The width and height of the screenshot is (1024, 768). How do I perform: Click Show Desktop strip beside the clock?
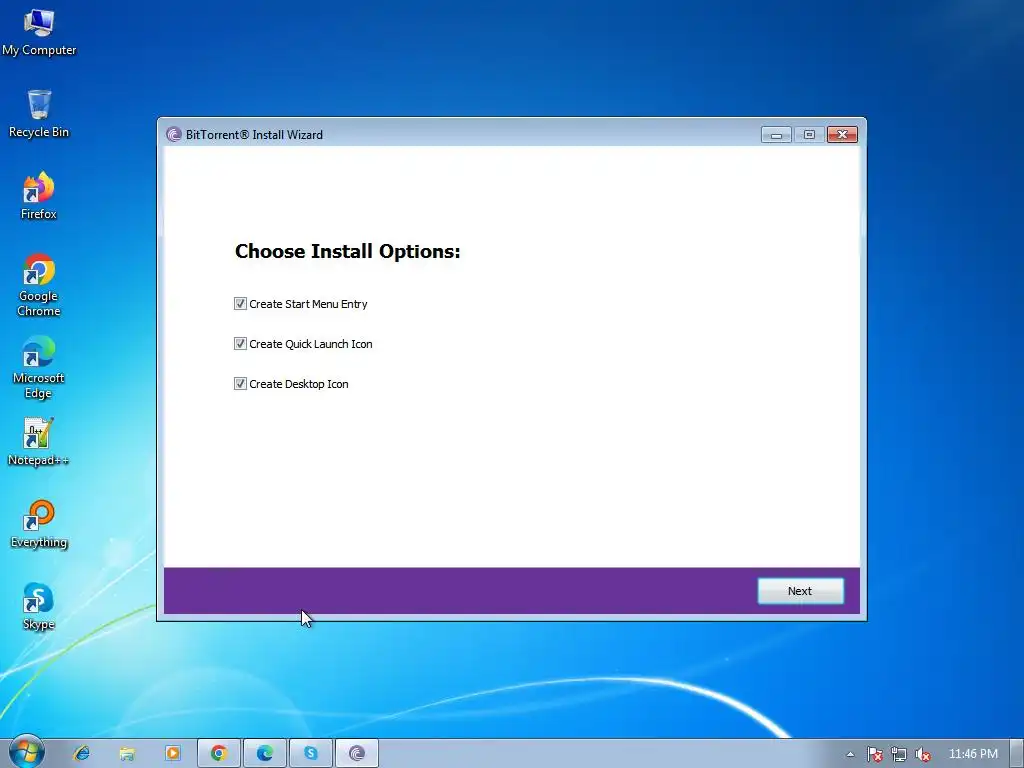pyautogui.click(x=1017, y=753)
